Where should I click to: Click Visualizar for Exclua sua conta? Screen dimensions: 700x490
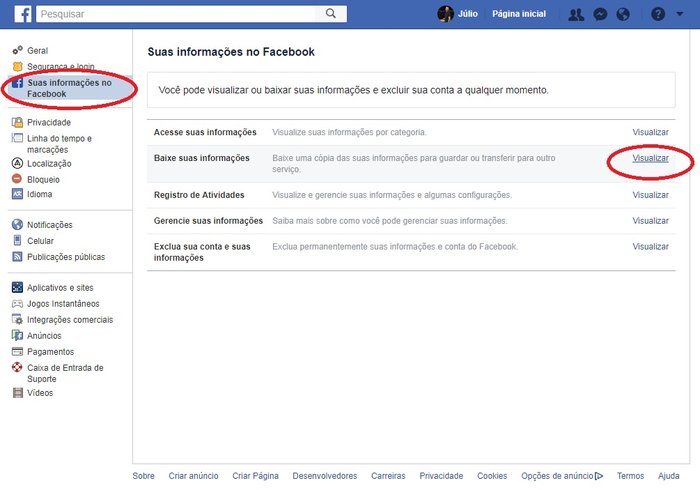coord(650,246)
